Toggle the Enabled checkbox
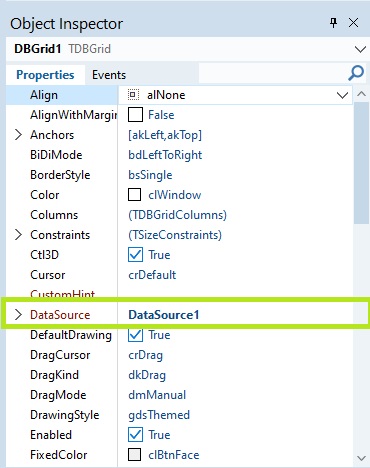 coord(135,435)
